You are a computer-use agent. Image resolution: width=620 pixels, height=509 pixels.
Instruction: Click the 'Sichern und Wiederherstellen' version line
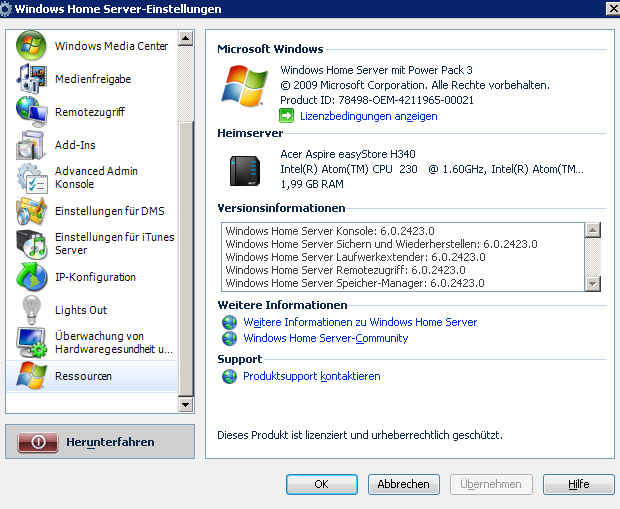coord(381,244)
